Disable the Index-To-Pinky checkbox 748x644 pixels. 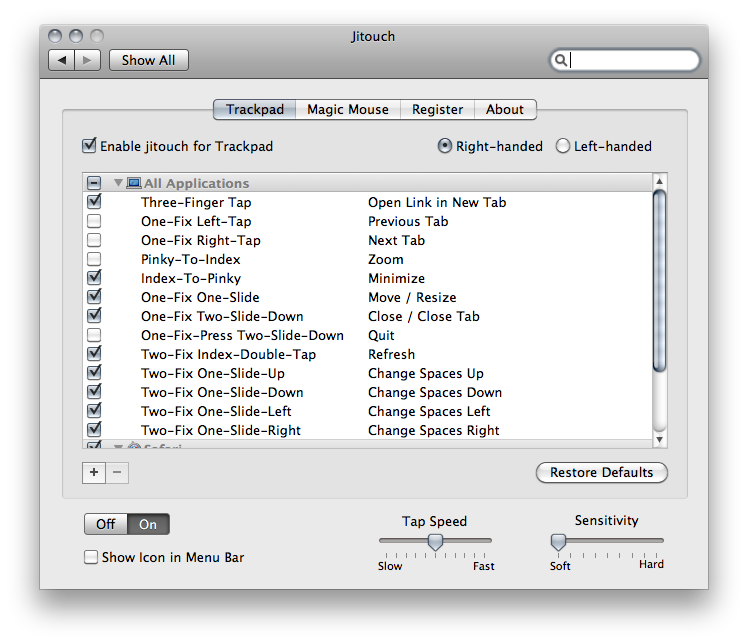94,277
